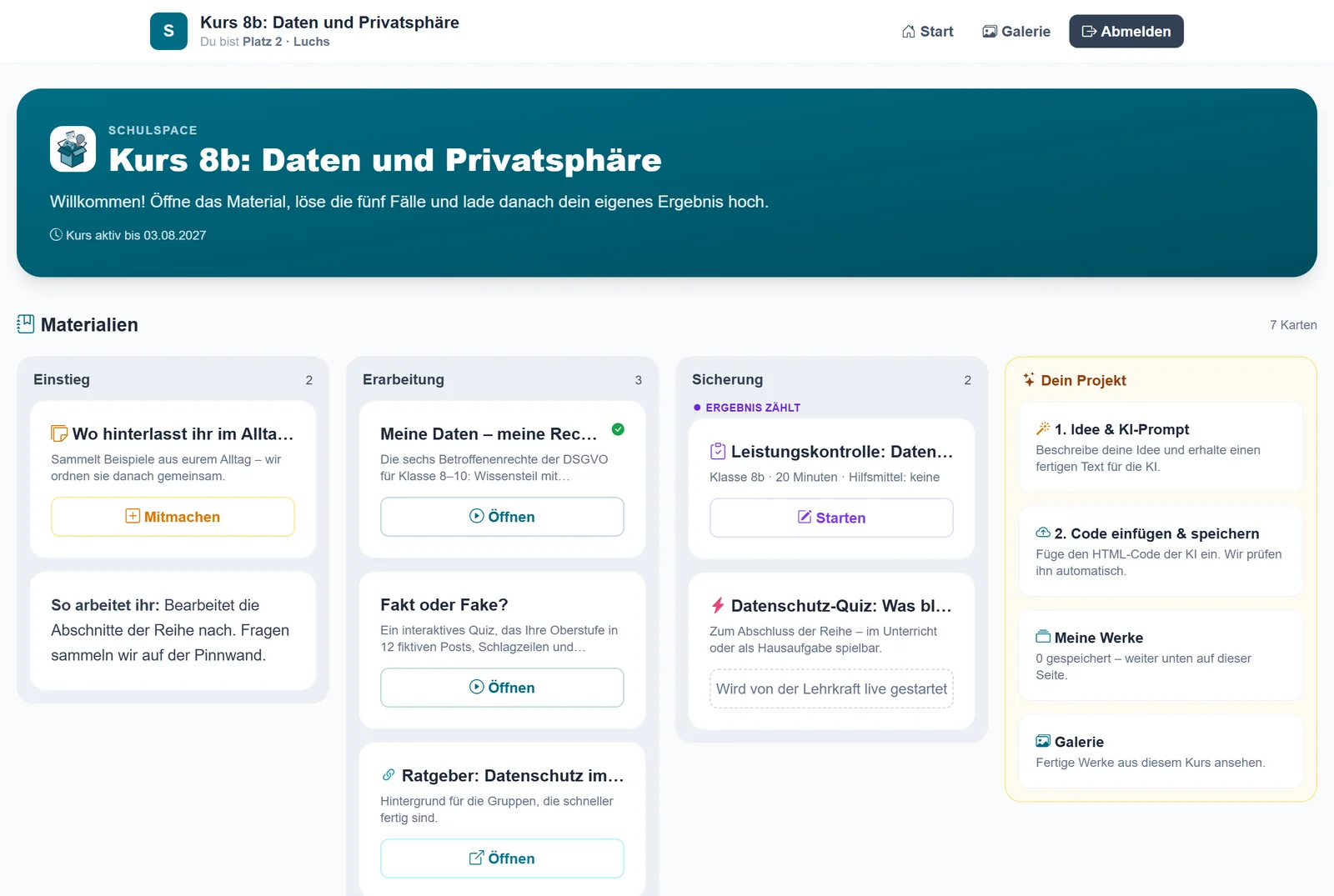1334x896 pixels.
Task: Click the box icon beside Meine Werke
Action: (x=1043, y=637)
